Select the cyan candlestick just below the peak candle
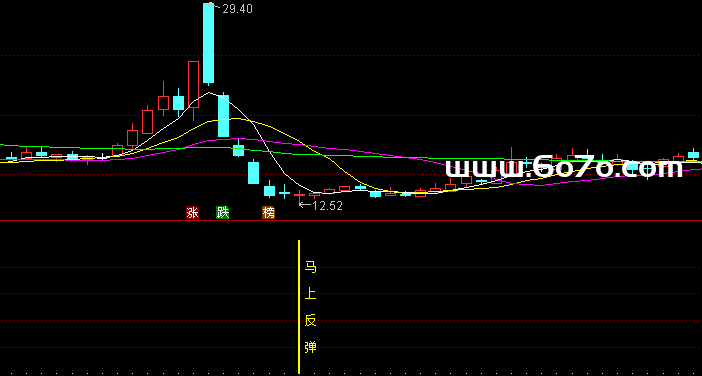Viewport: 702px width, 376px height. point(223,115)
